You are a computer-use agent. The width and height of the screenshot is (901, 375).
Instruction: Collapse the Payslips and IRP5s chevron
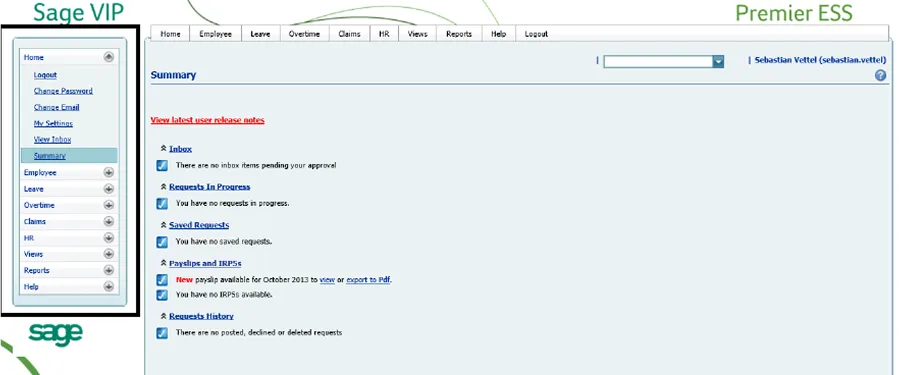point(163,263)
